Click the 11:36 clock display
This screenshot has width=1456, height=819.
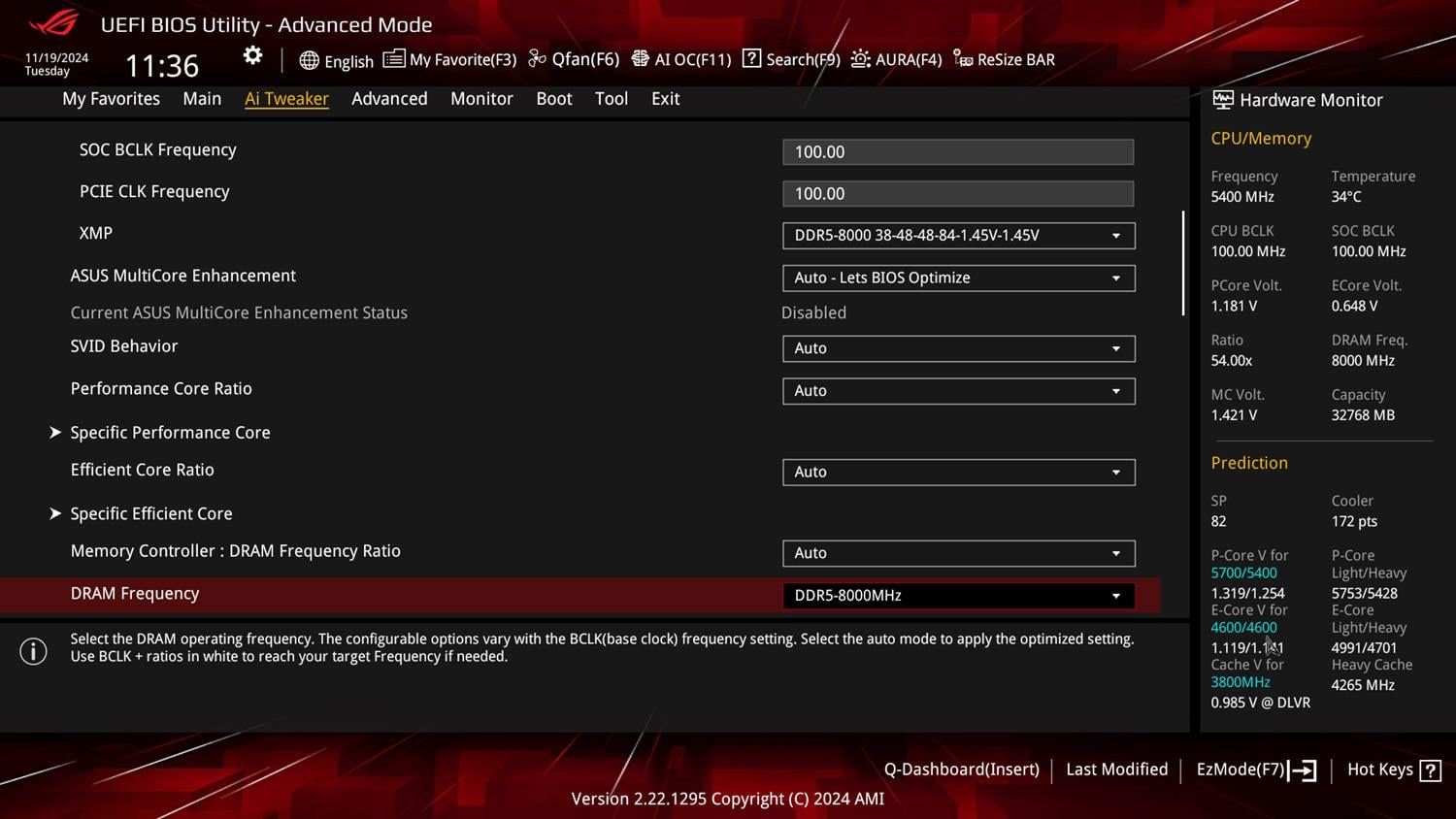click(x=162, y=66)
